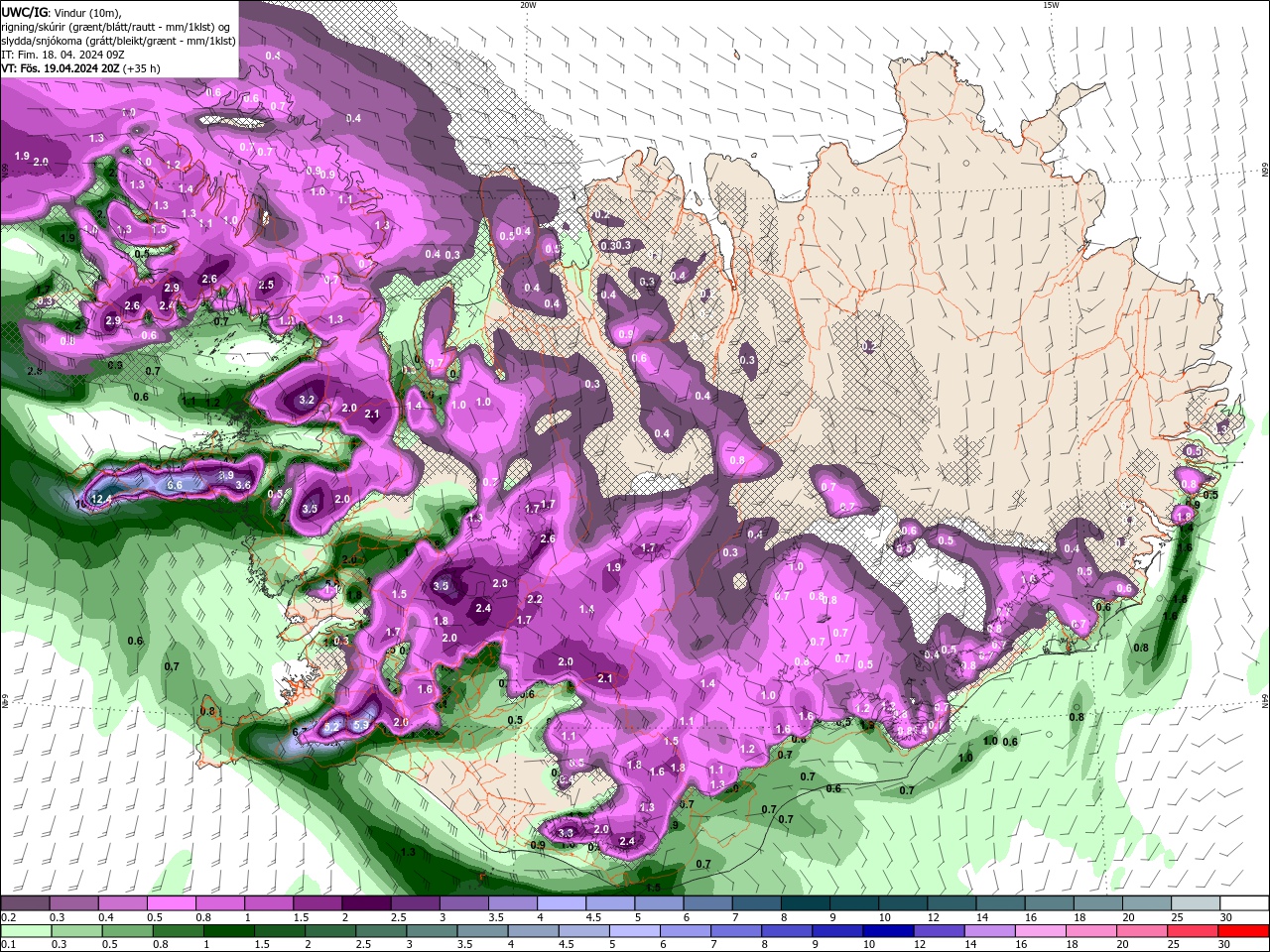Click the '6.7' value near the southwest coast
Image resolution: width=1270 pixels, height=952 pixels.
click(x=299, y=732)
